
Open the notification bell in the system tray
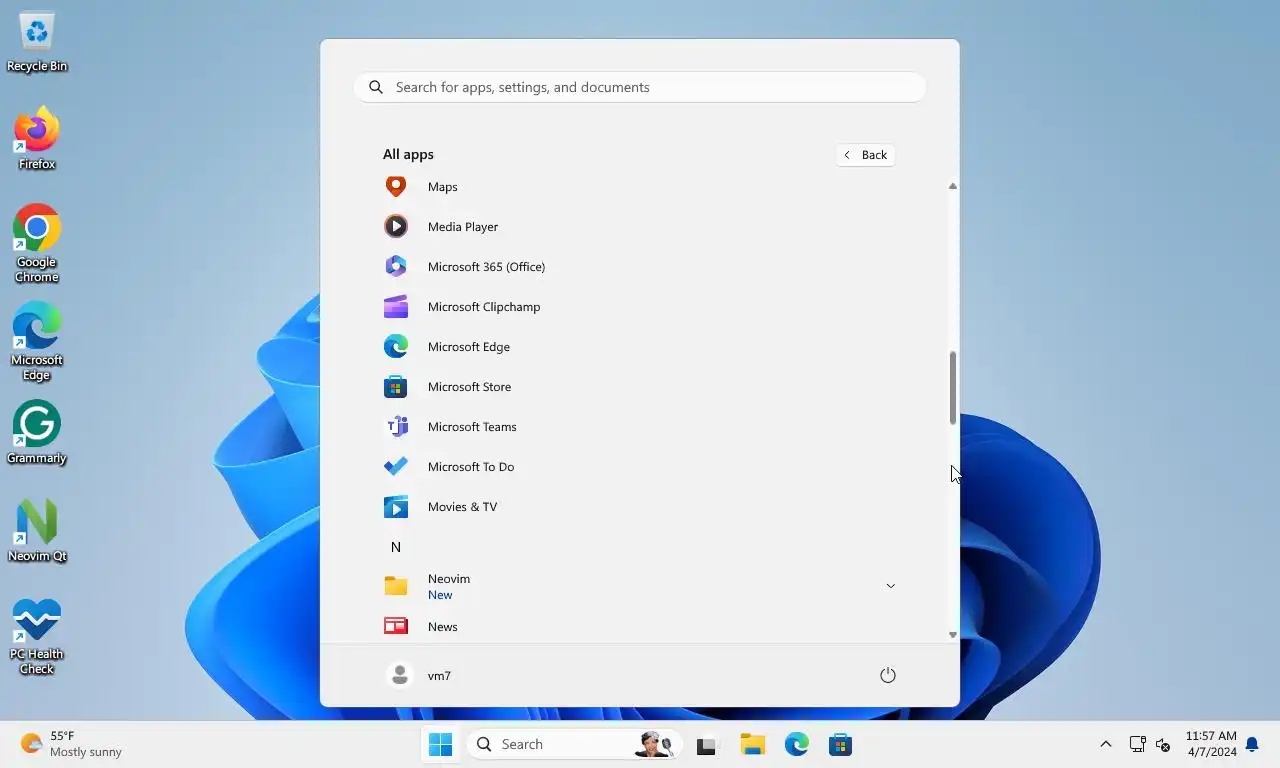click(1252, 744)
